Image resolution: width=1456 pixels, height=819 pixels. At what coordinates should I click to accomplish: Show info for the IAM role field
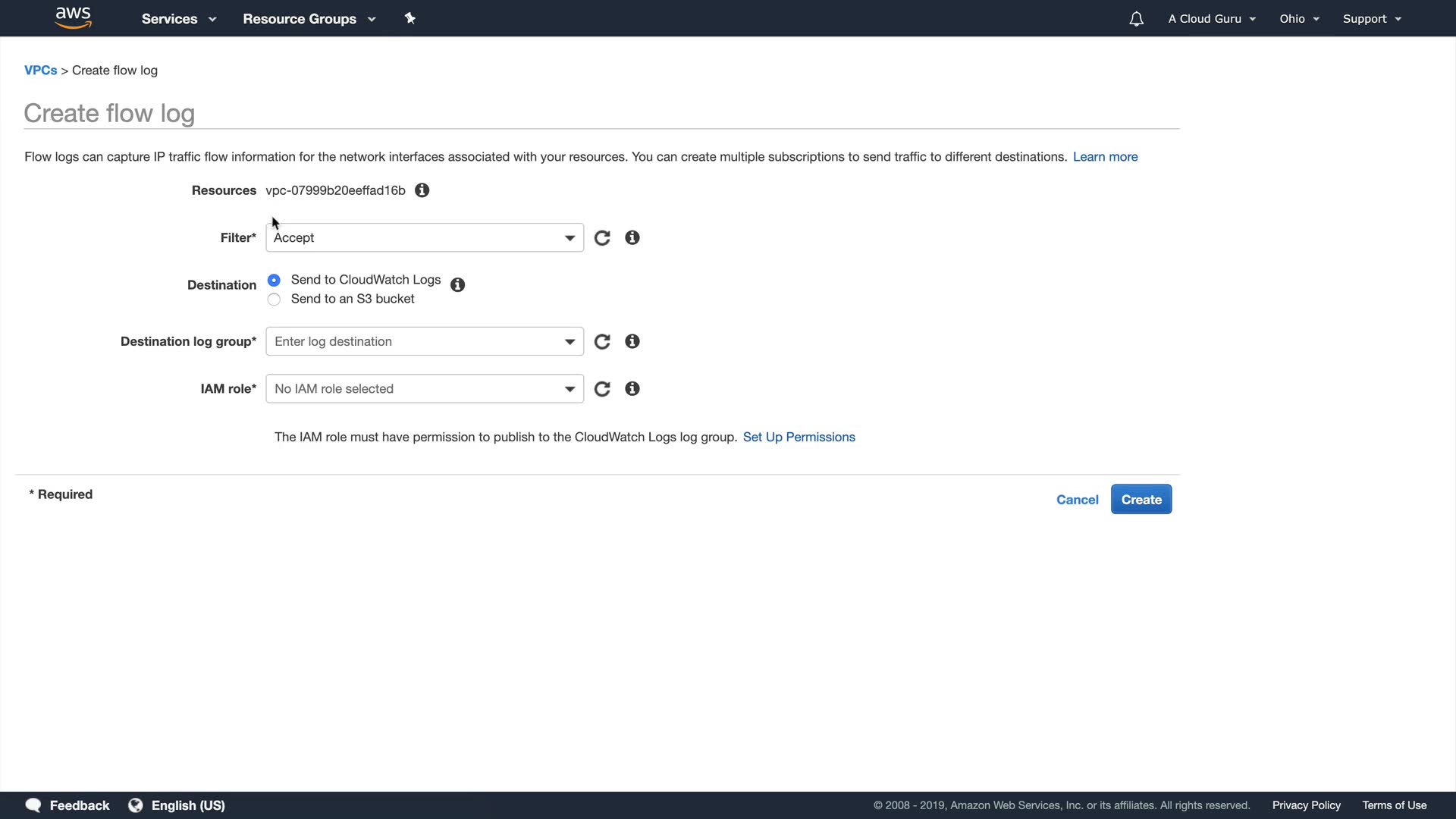pyautogui.click(x=632, y=389)
